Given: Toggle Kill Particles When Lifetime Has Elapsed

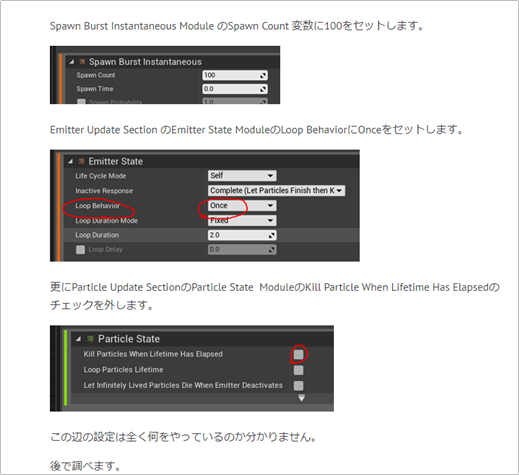Looking at the screenshot, I should [298, 354].
